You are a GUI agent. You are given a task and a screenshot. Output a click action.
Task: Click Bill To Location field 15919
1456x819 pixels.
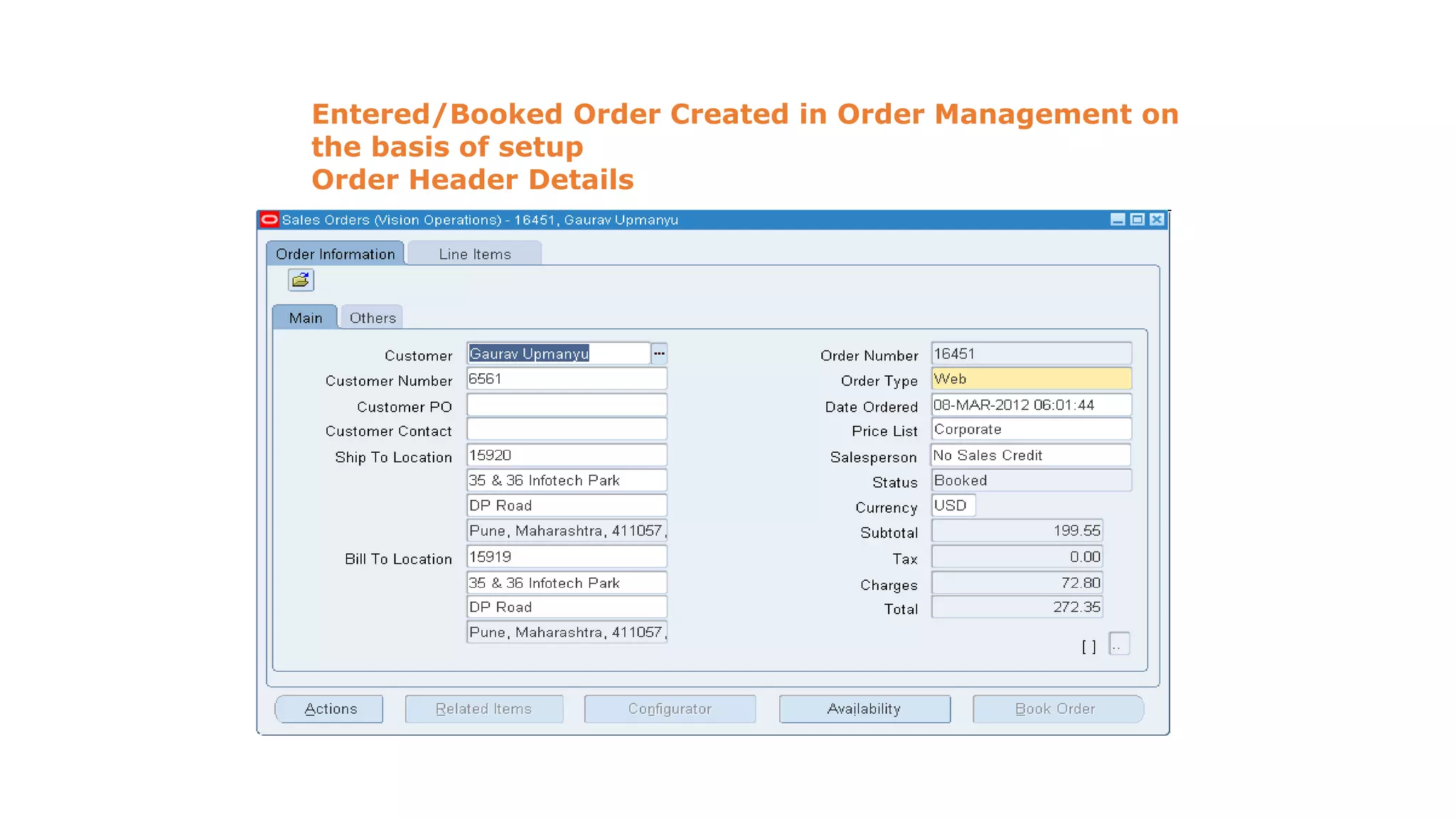567,557
